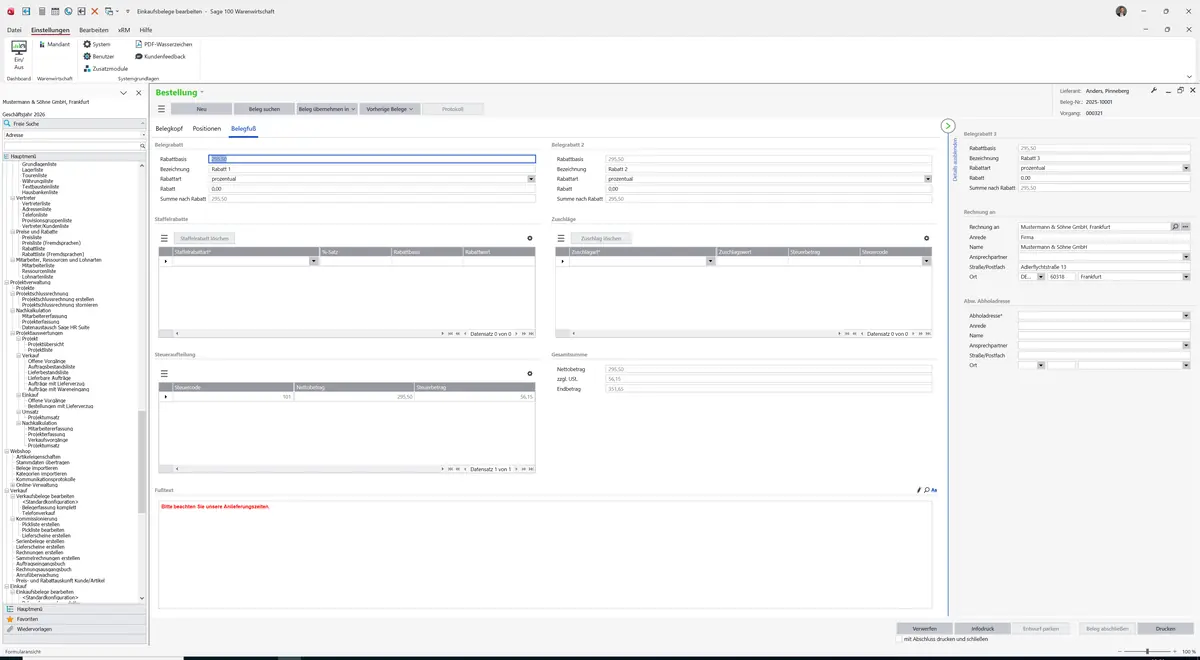Open the Datei menu

14,31
